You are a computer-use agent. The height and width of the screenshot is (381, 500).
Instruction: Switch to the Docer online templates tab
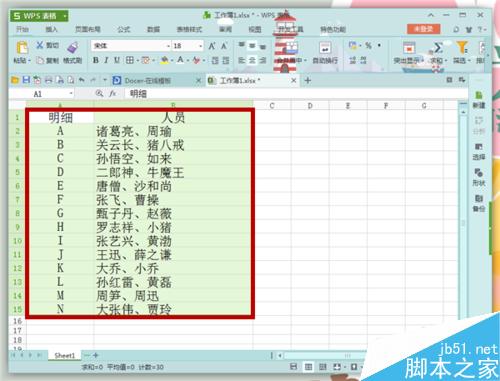click(x=148, y=80)
